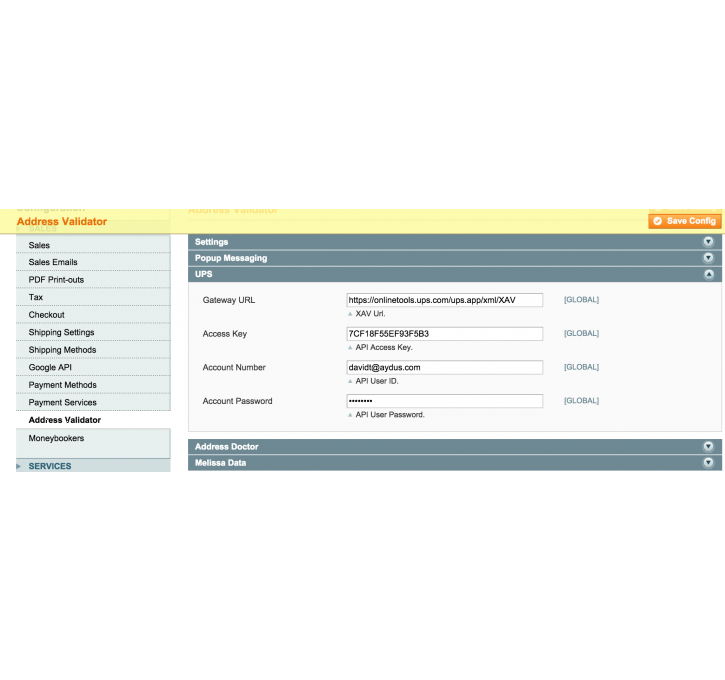Open the Google API tab
The width and height of the screenshot is (725, 680).
93,368
